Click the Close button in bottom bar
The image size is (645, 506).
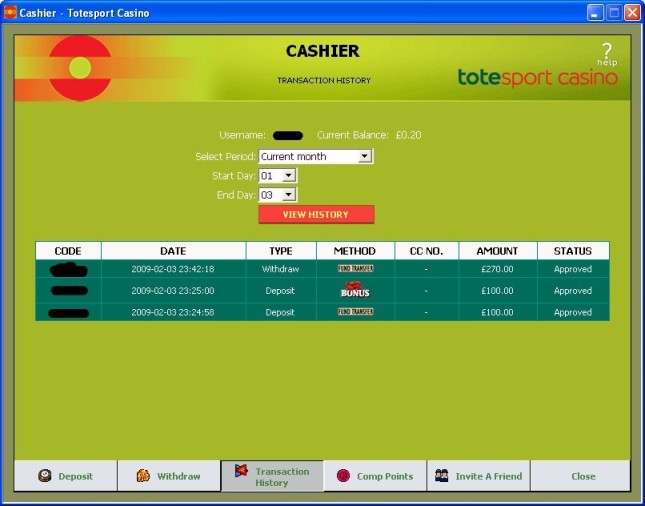(580, 476)
